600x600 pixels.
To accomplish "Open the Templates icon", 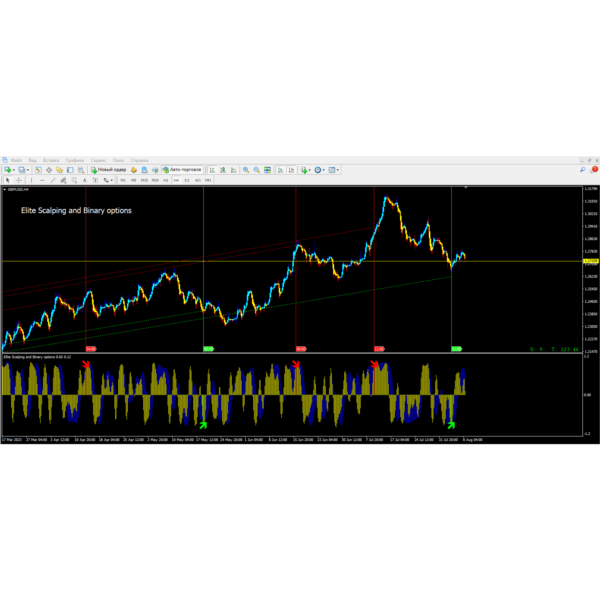I will point(332,170).
